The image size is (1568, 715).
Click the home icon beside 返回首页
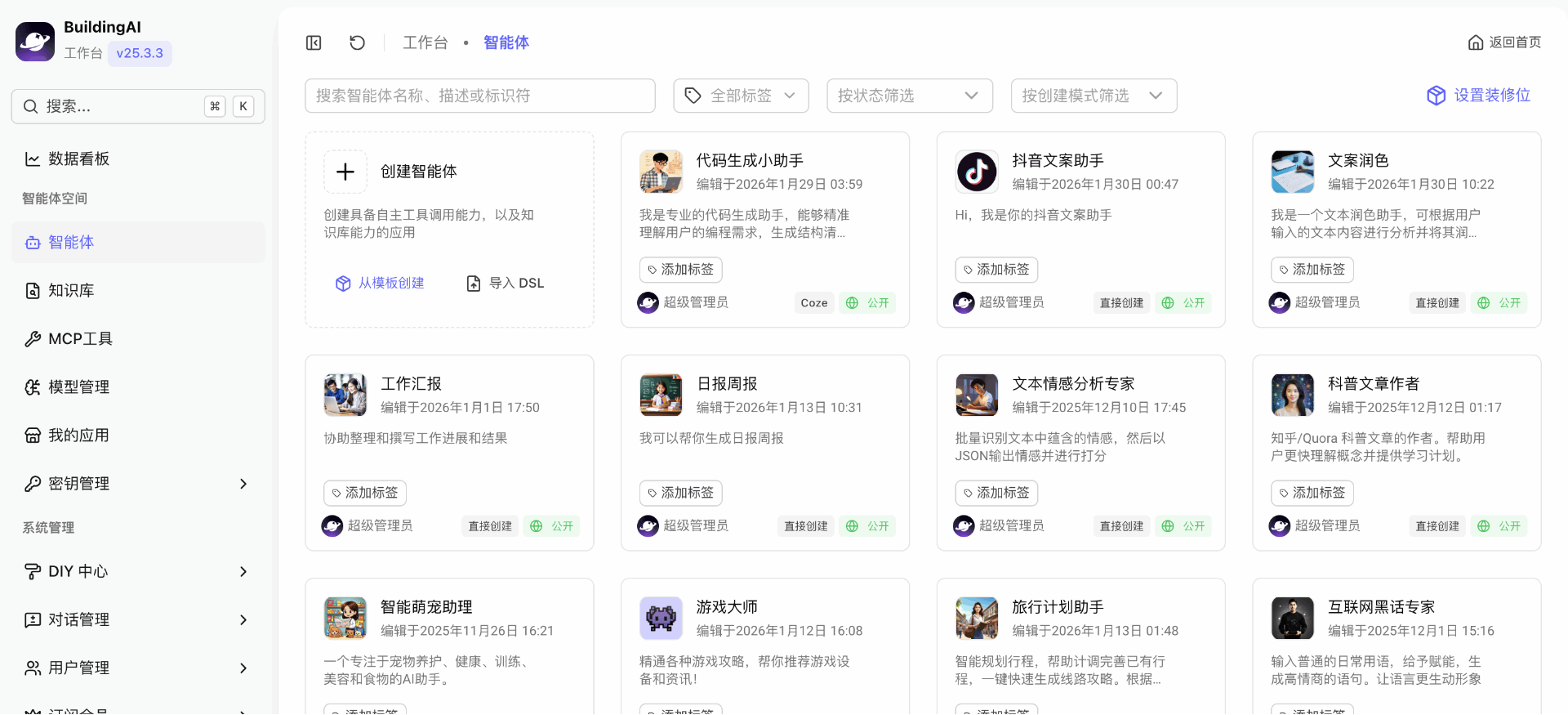pos(1475,42)
